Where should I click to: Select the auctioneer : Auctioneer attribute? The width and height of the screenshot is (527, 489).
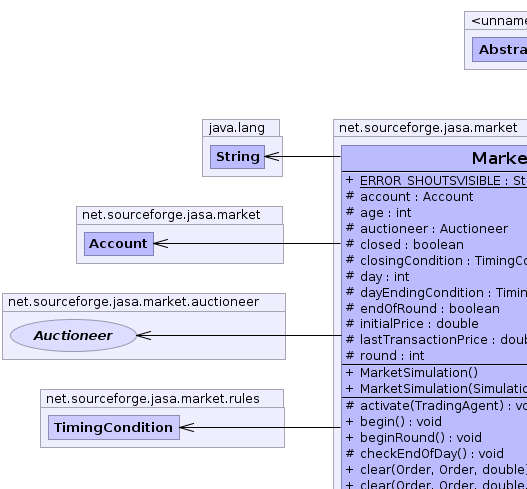click(427, 229)
